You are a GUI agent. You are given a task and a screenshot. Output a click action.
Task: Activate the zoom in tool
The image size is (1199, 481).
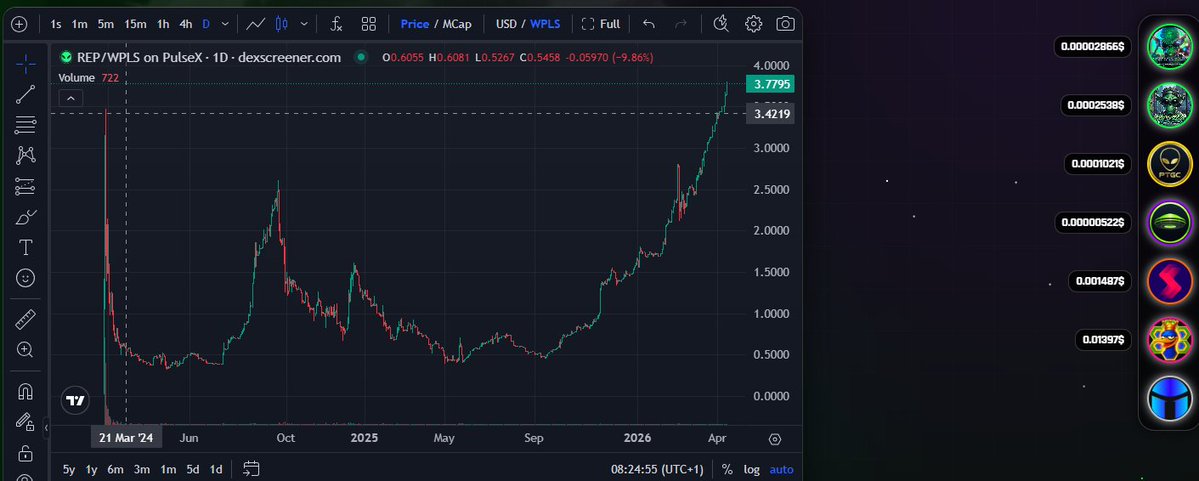(25, 349)
